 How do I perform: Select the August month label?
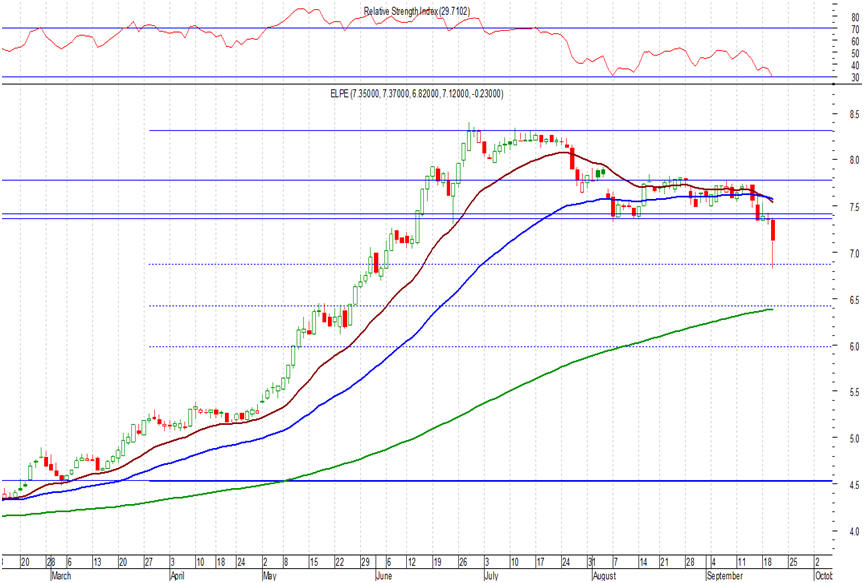pyautogui.click(x=604, y=576)
